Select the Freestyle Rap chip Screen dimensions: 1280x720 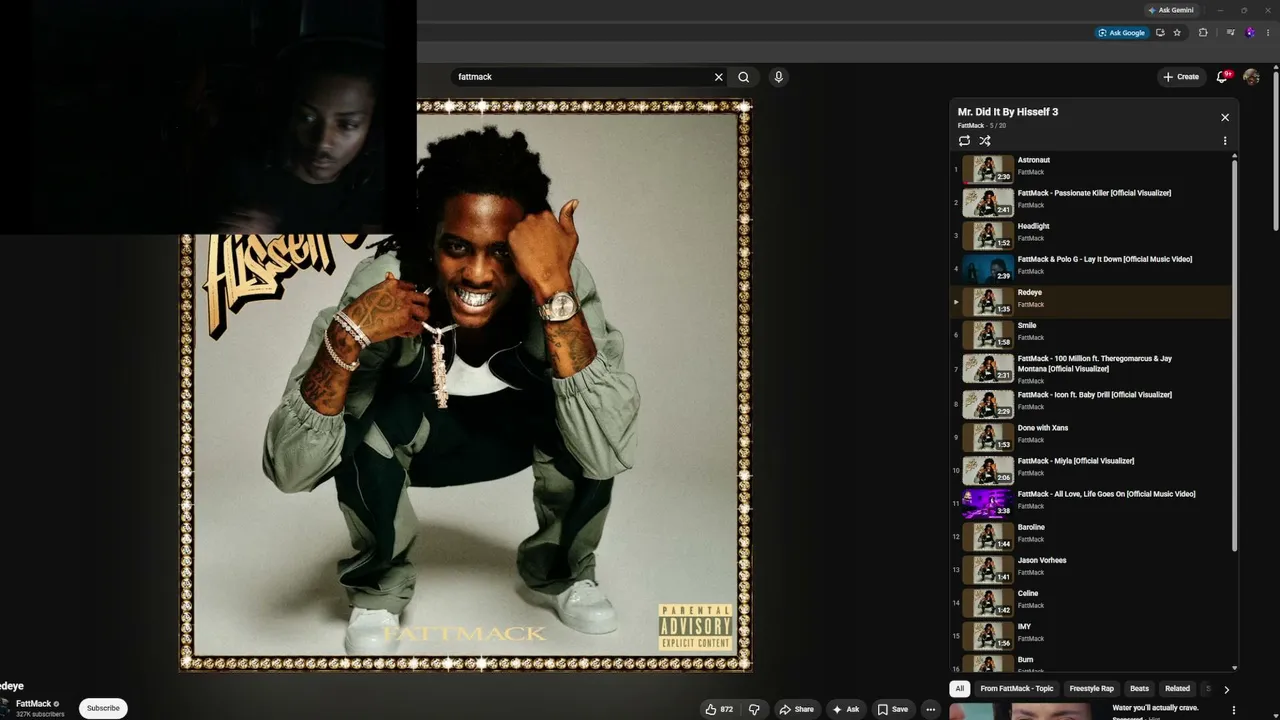pos(1091,689)
